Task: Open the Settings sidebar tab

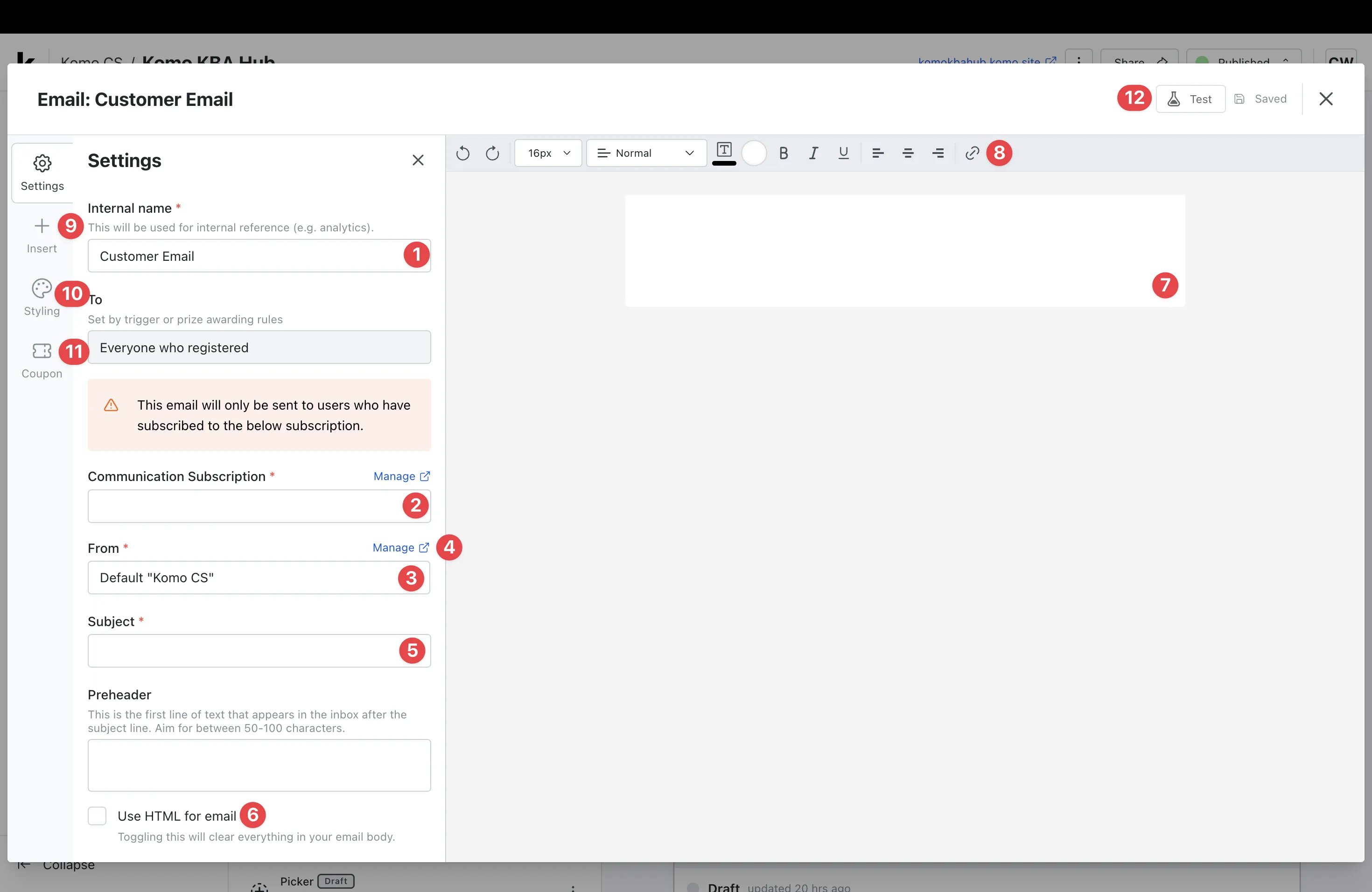Action: click(42, 173)
